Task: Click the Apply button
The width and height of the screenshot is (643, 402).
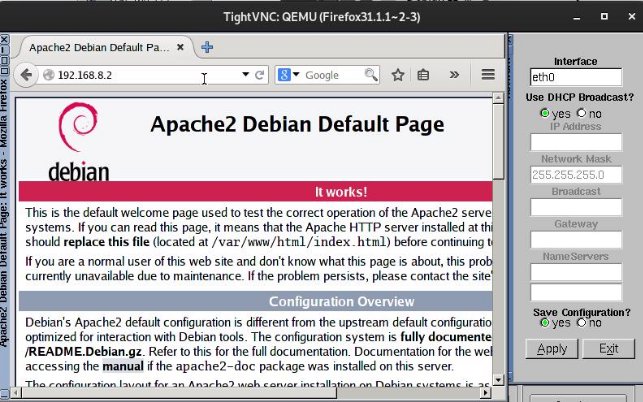Action: [552, 349]
